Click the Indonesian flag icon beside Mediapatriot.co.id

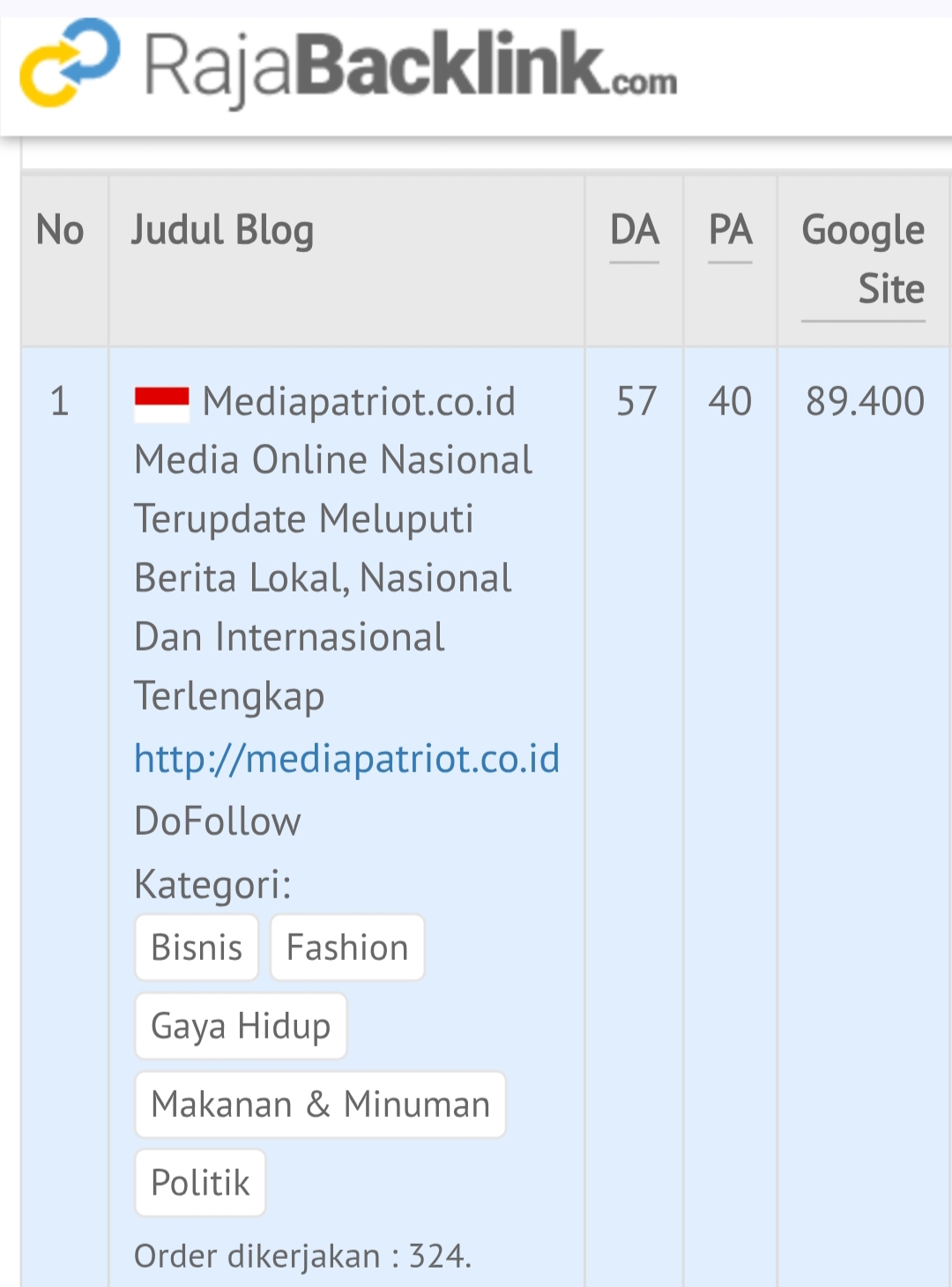(x=161, y=404)
